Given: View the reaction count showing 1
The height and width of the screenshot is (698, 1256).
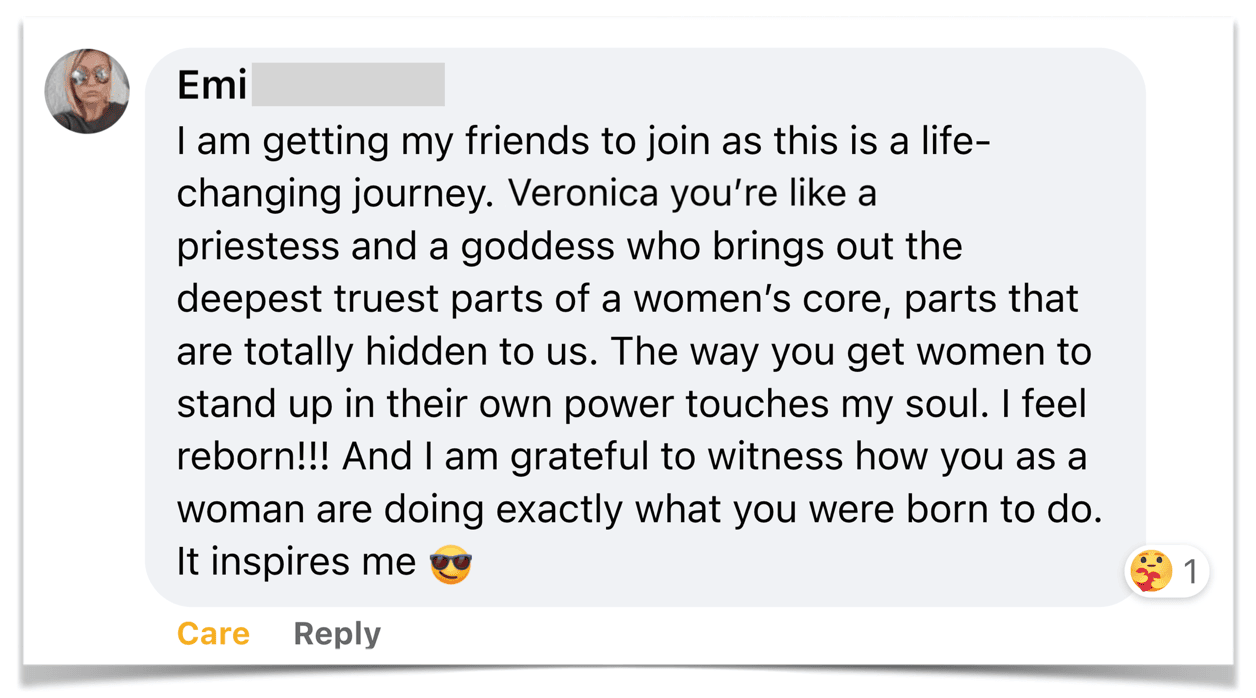Looking at the screenshot, I should 1190,572.
